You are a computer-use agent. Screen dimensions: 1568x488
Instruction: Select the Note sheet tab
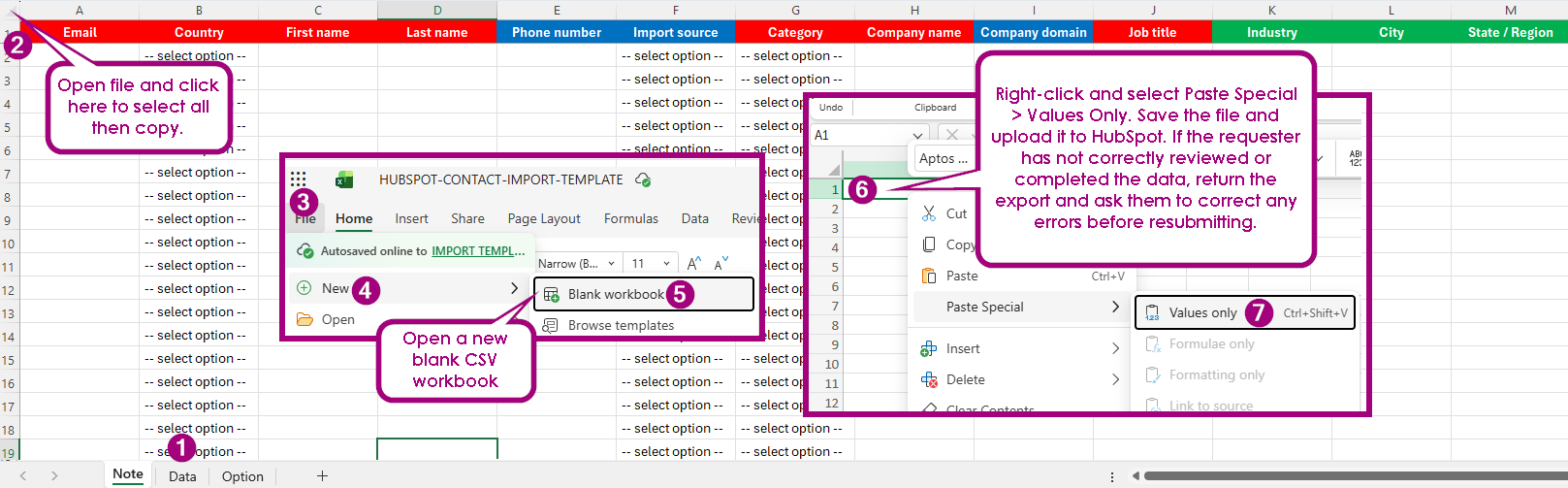[128, 474]
